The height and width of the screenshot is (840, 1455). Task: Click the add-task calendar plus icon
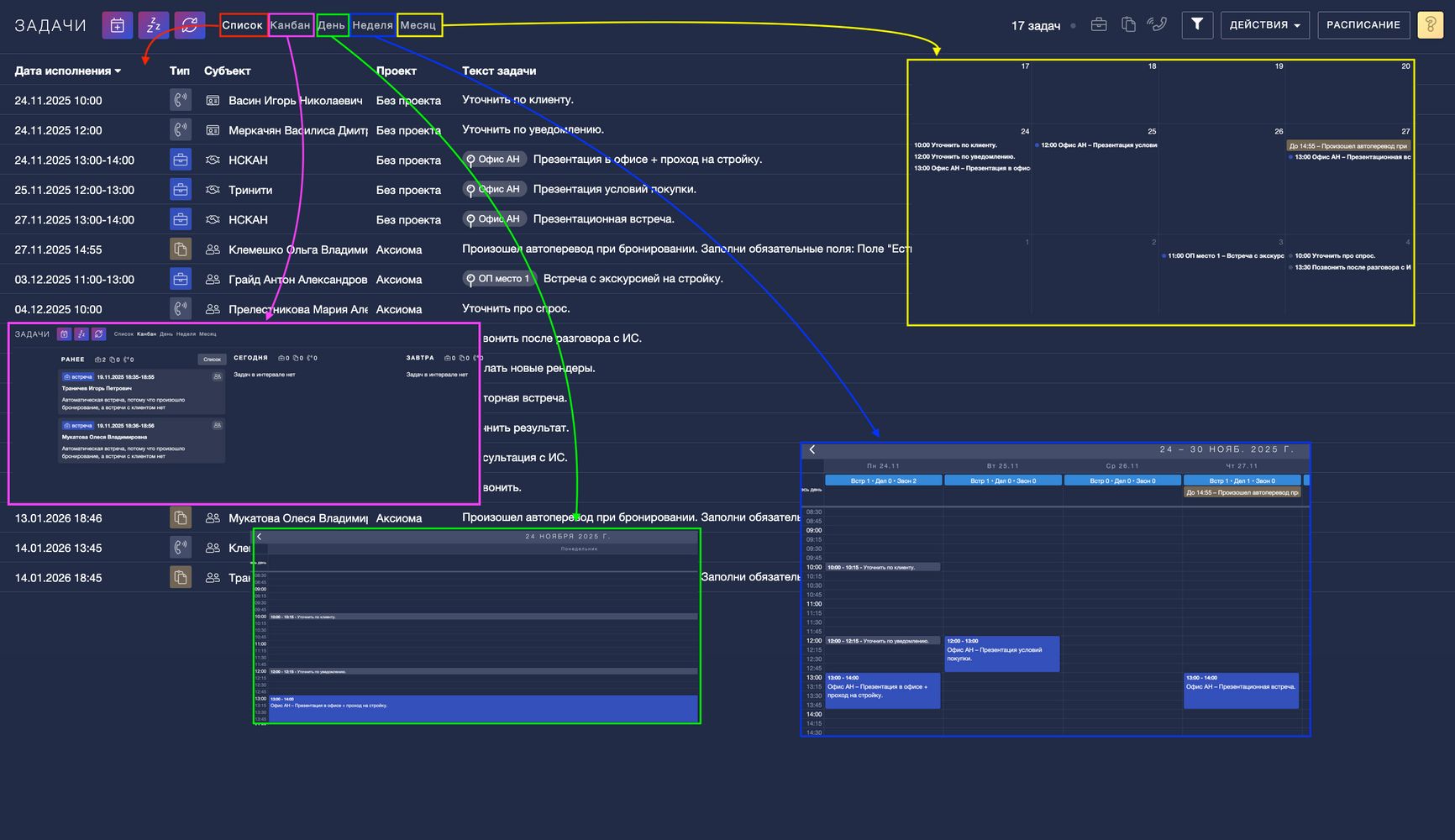pos(118,25)
